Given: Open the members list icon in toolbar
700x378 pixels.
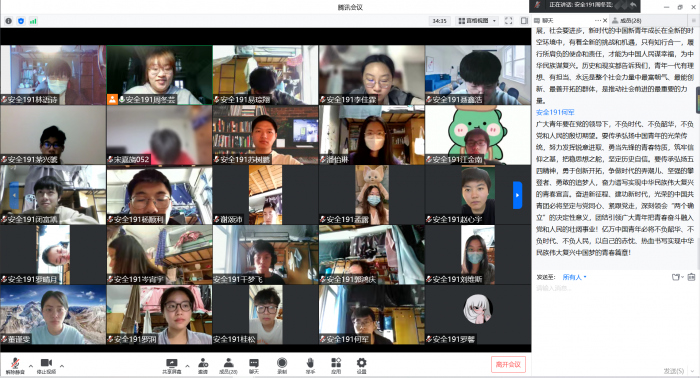Looking at the screenshot, I should (x=228, y=366).
